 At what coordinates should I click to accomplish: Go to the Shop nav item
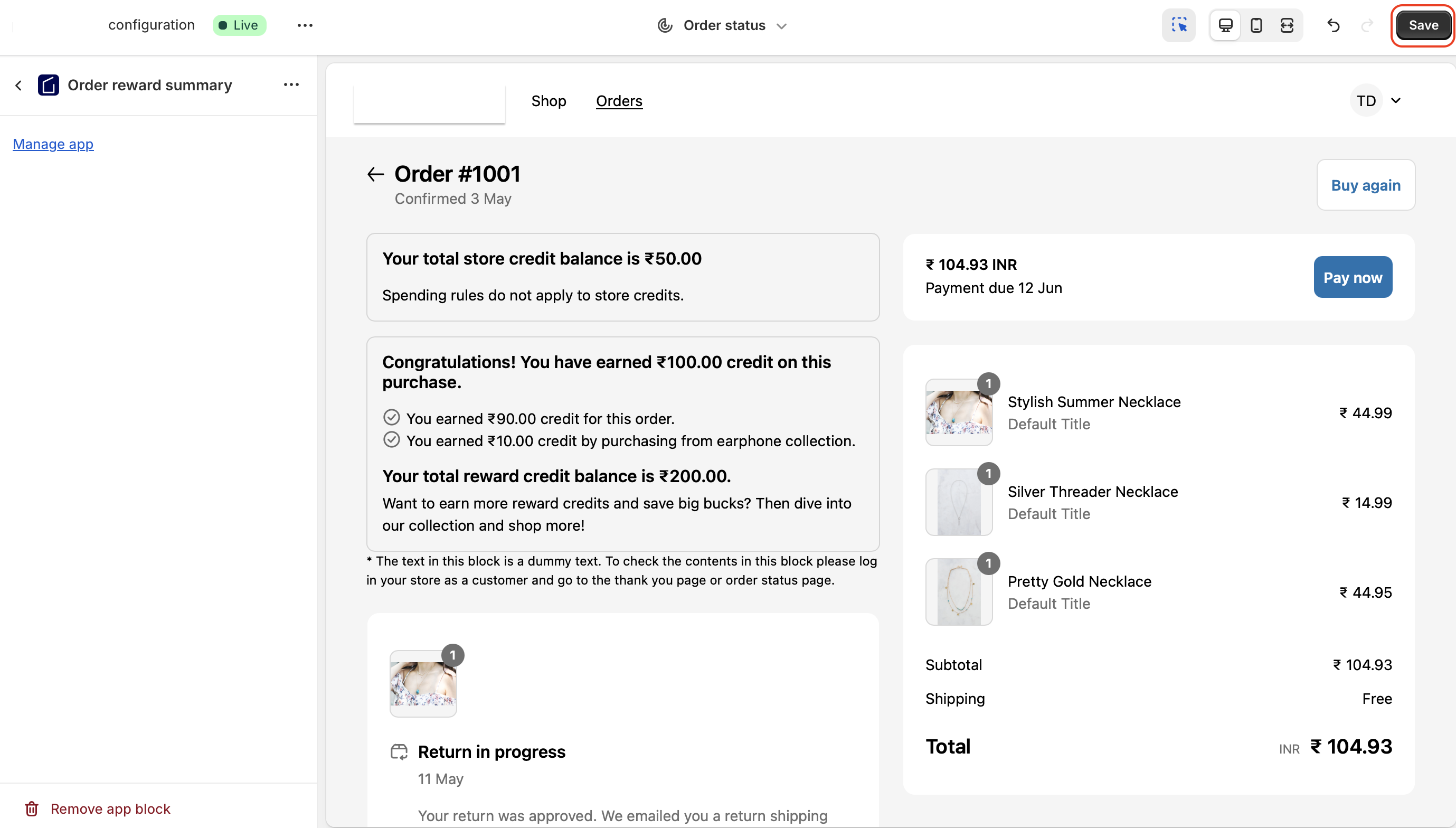click(x=548, y=101)
